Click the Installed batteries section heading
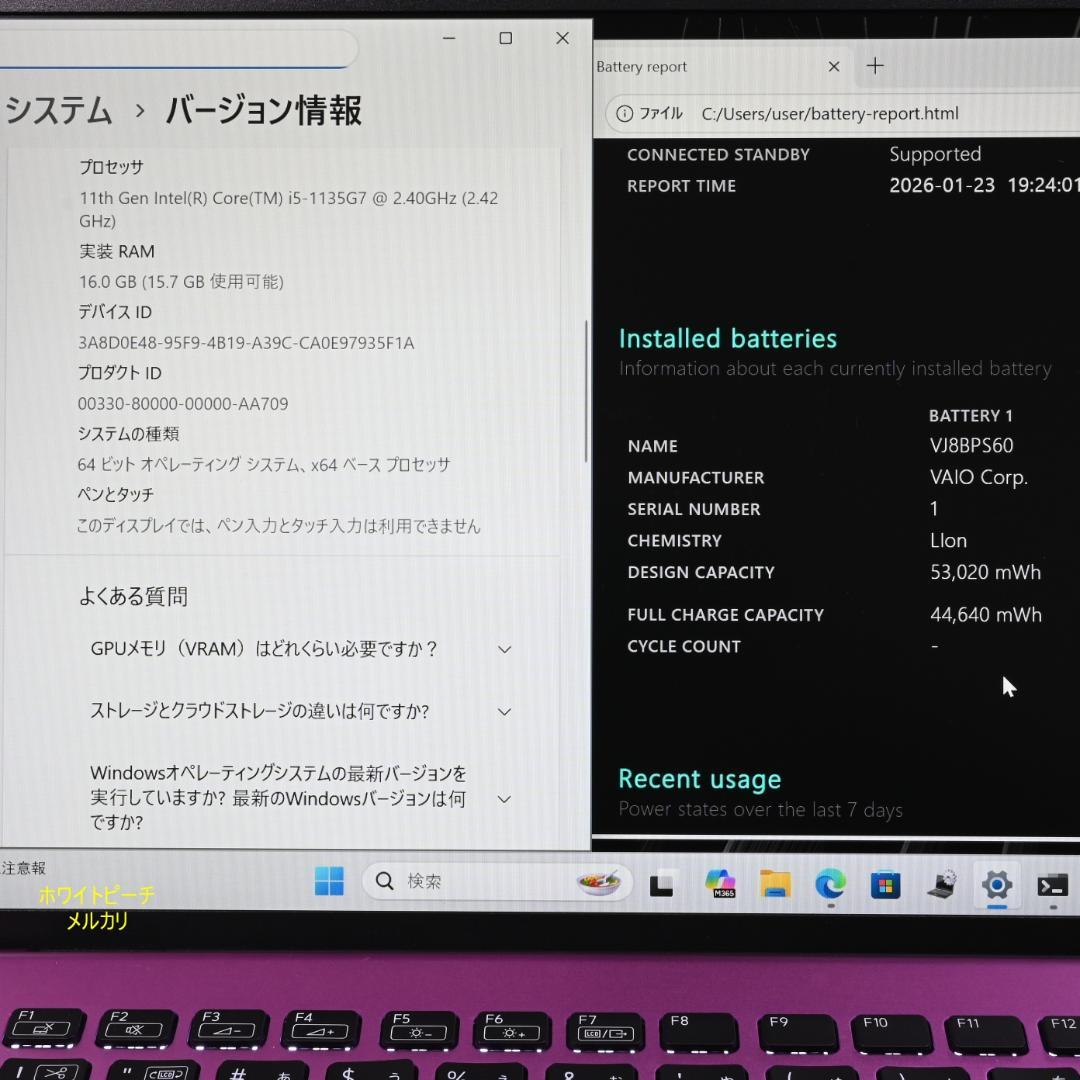The width and height of the screenshot is (1080, 1080). [x=727, y=338]
